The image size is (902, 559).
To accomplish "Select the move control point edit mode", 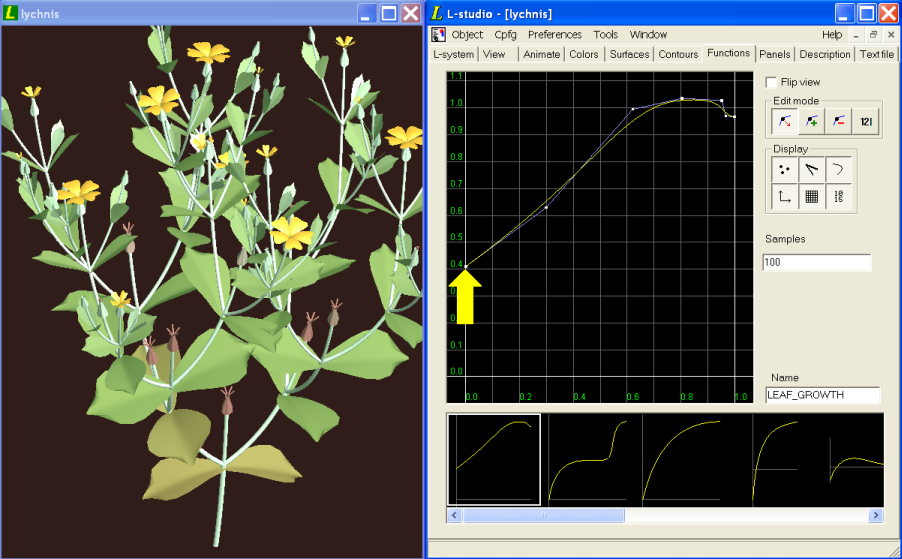I will (785, 121).
